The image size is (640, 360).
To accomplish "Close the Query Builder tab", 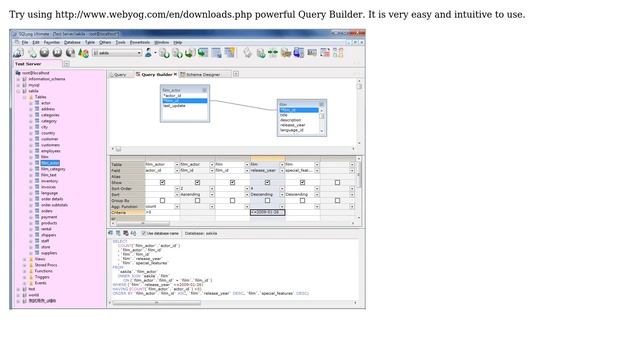I will 176,74.
